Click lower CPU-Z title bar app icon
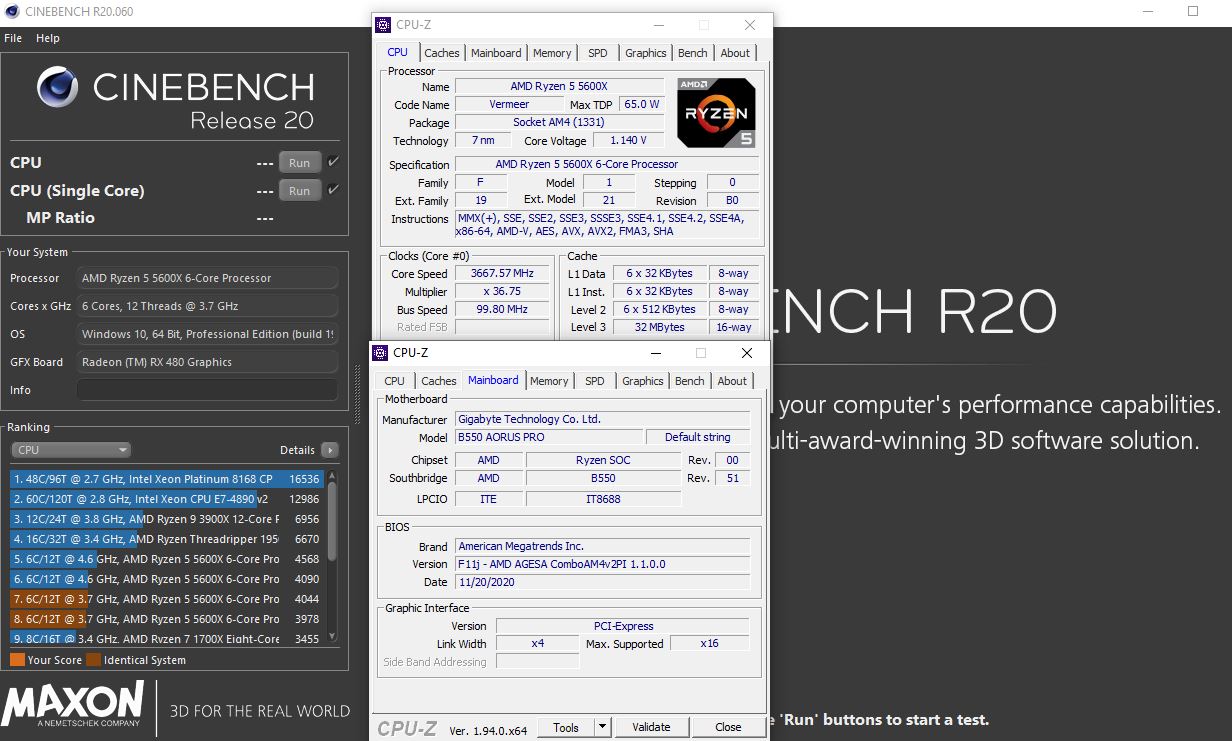The width and height of the screenshot is (1232, 741). coord(381,352)
